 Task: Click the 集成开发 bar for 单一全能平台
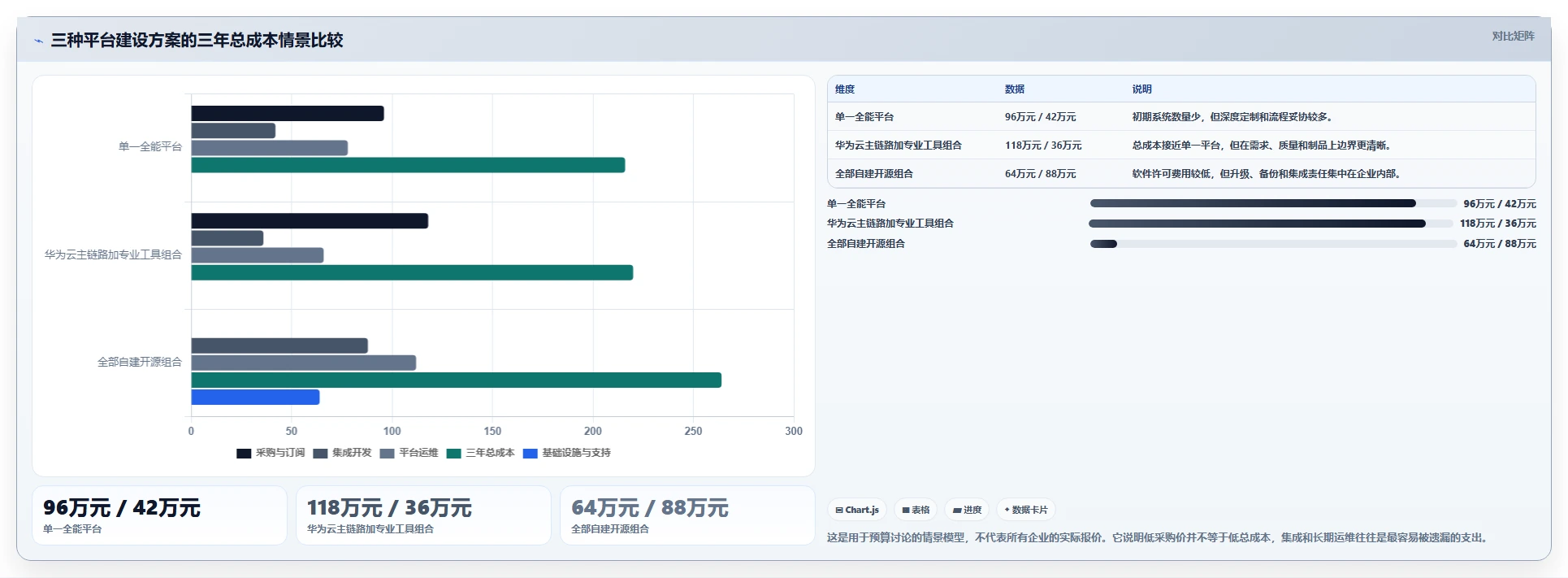(x=233, y=131)
